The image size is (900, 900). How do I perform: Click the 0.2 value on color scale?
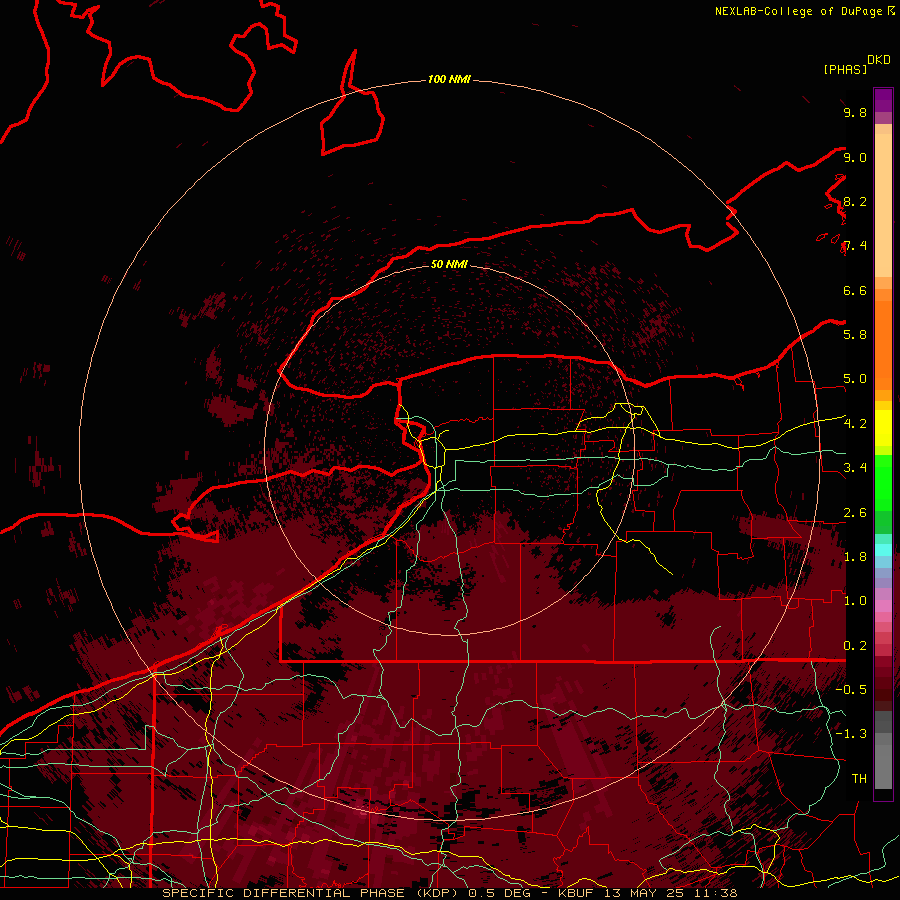coord(855,646)
